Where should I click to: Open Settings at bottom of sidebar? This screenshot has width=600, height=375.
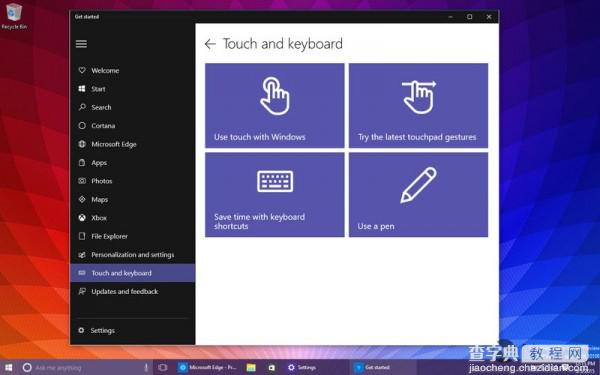[x=133, y=330]
